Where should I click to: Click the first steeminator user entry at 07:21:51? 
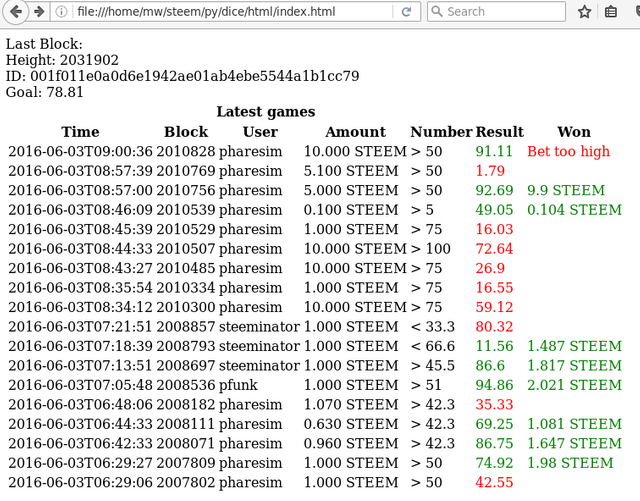coord(259,327)
